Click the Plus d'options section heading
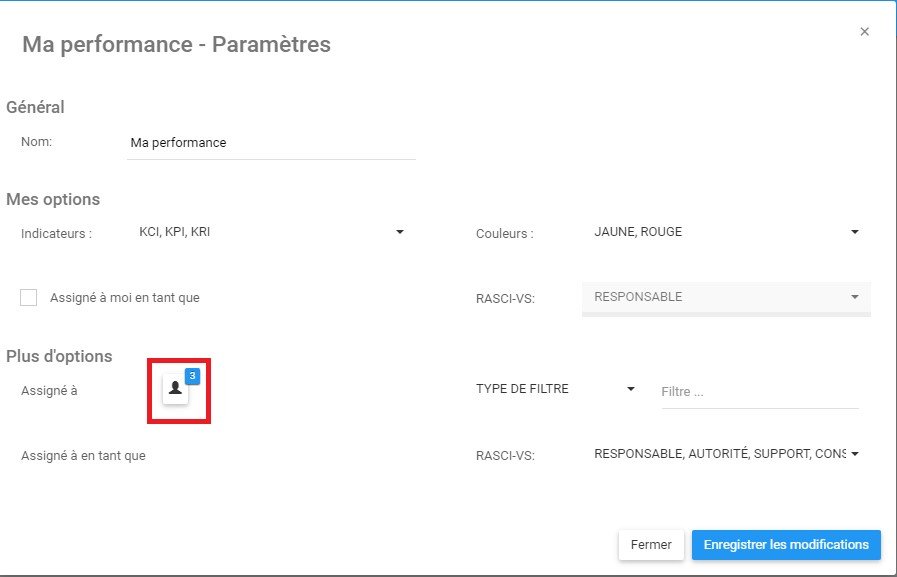The image size is (897, 577). [x=59, y=356]
